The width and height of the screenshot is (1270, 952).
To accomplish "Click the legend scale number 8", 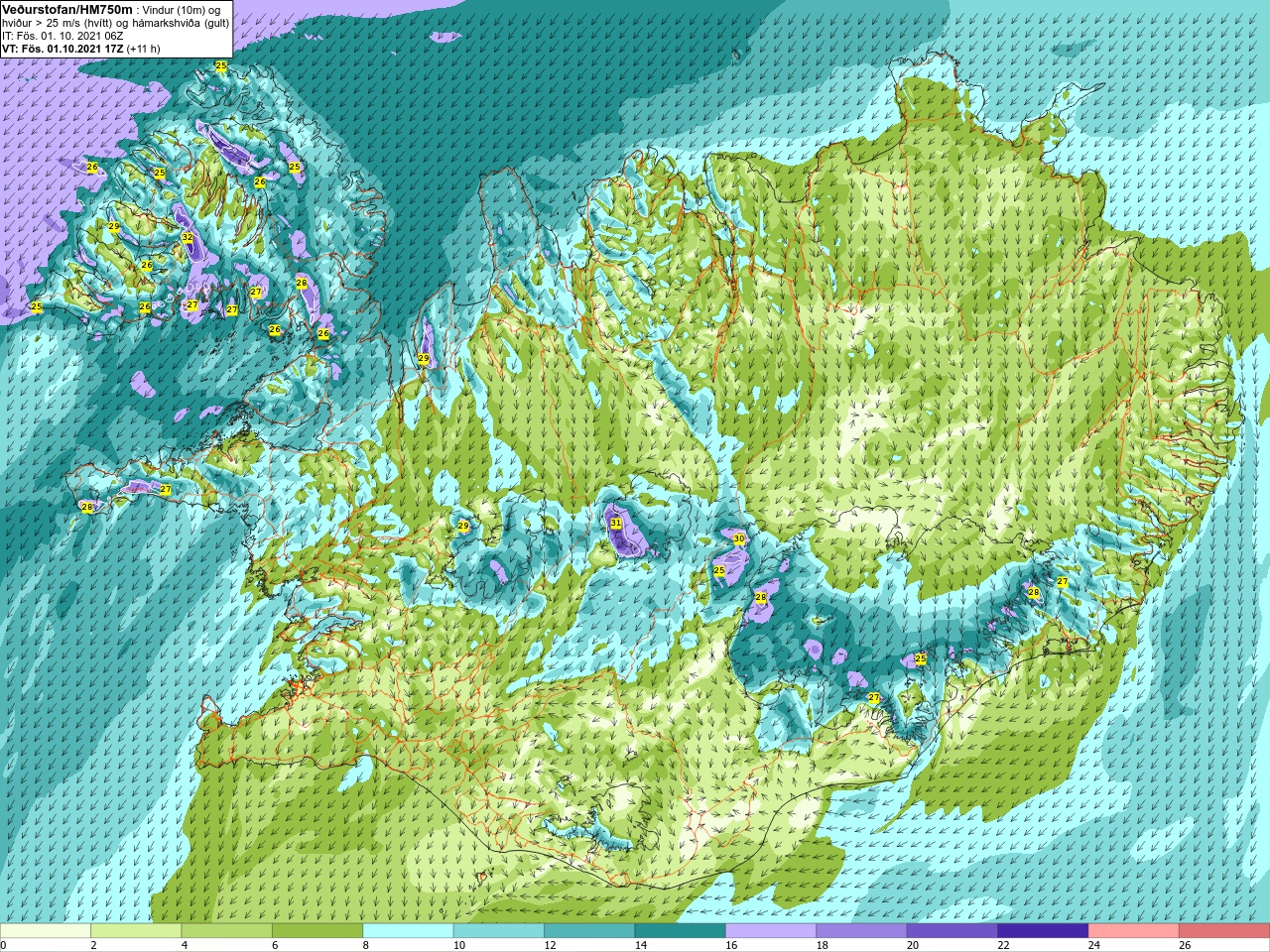I will tap(365, 945).
